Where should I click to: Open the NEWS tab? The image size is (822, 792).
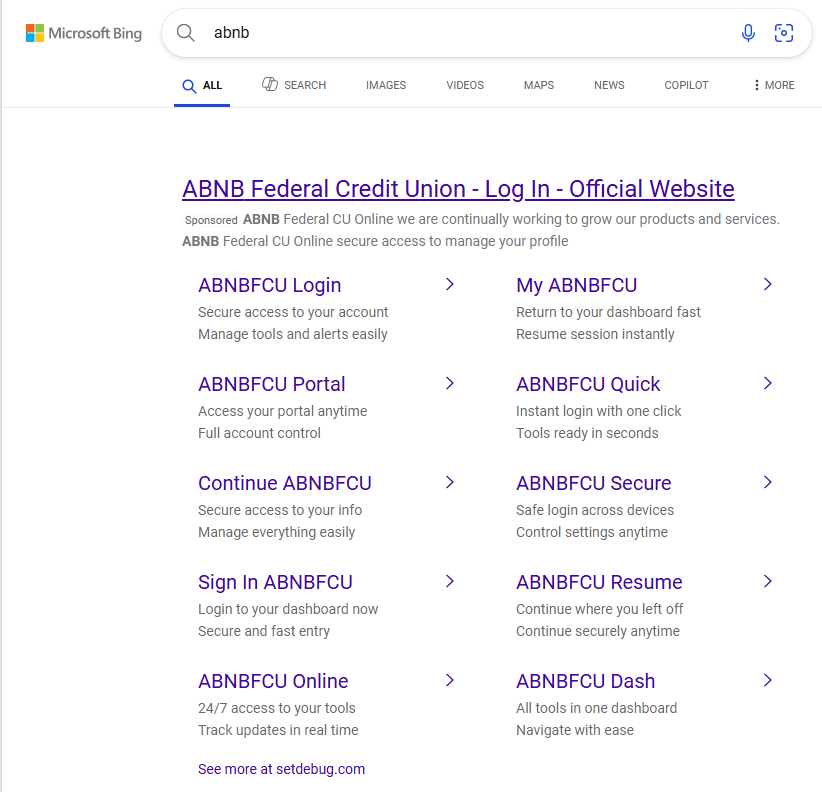[x=609, y=85]
